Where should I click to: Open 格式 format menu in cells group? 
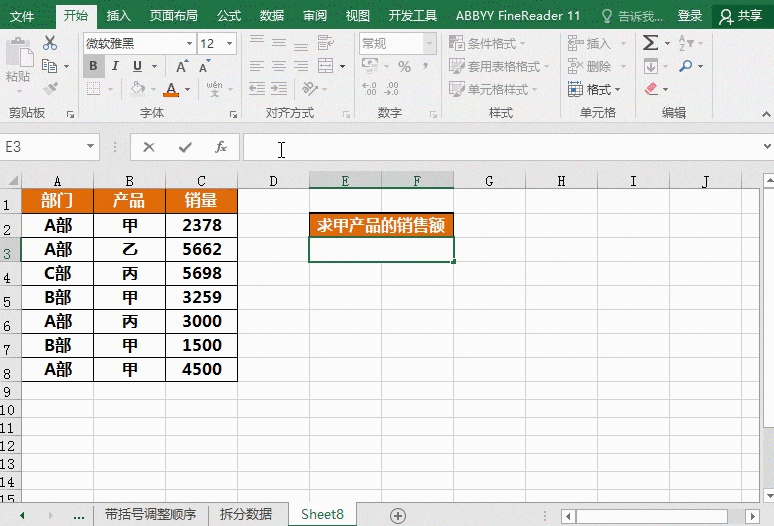[x=594, y=89]
